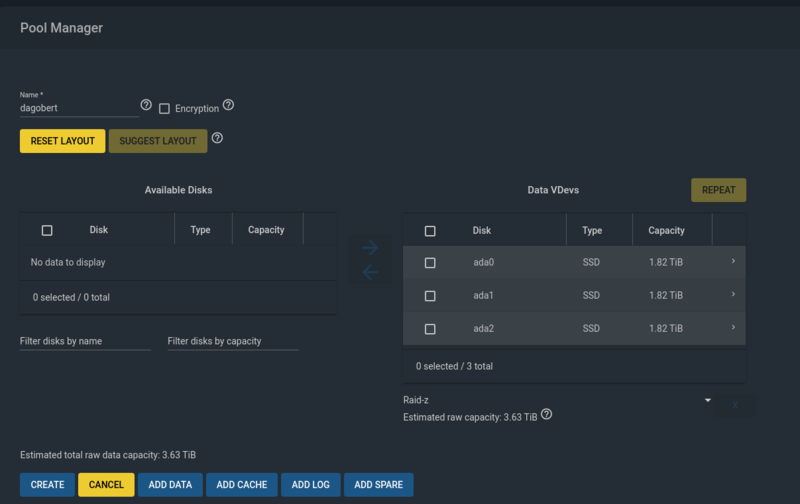
Task: Click the Create pool button
Action: [47, 485]
